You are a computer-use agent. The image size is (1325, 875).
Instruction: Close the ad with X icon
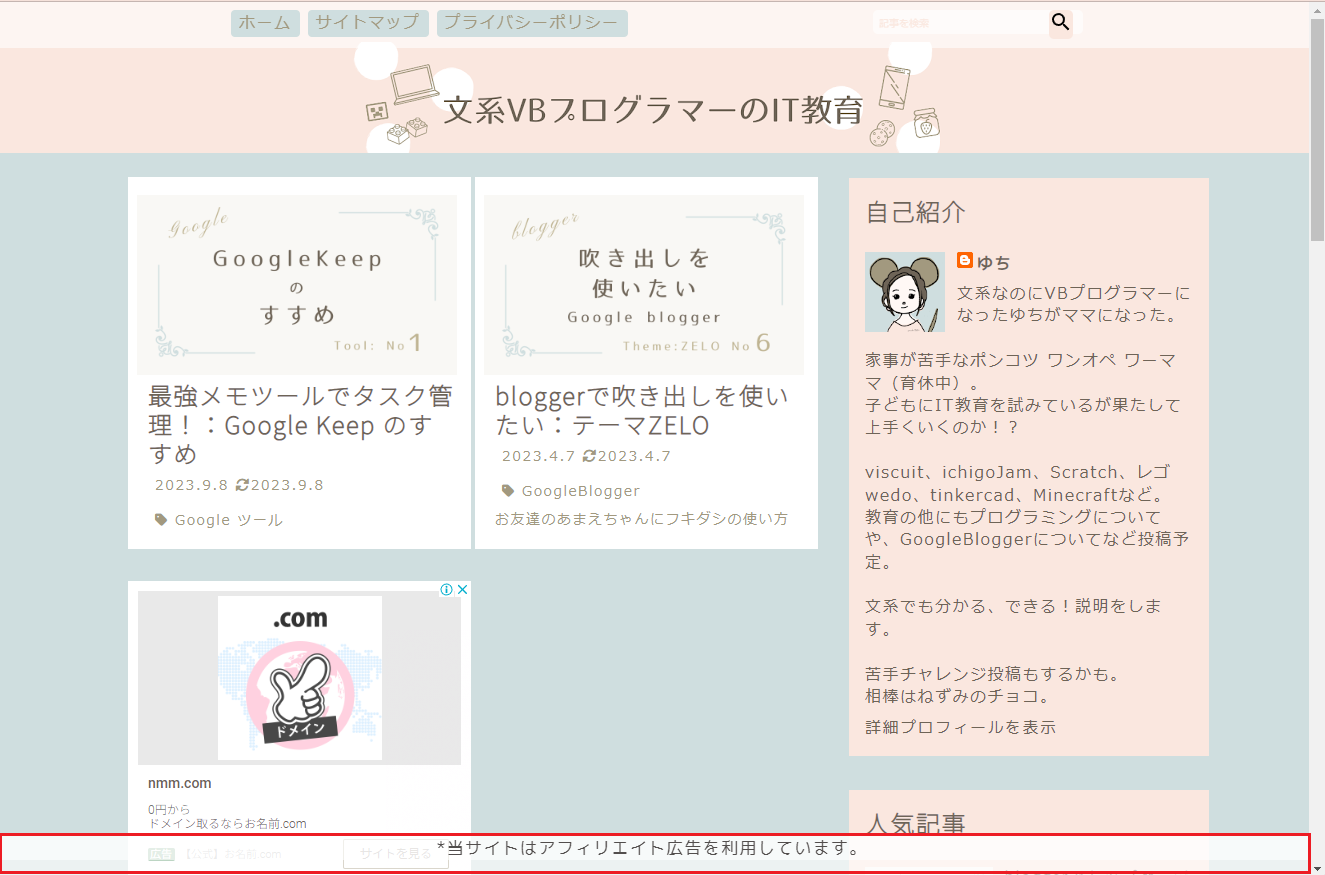point(463,589)
